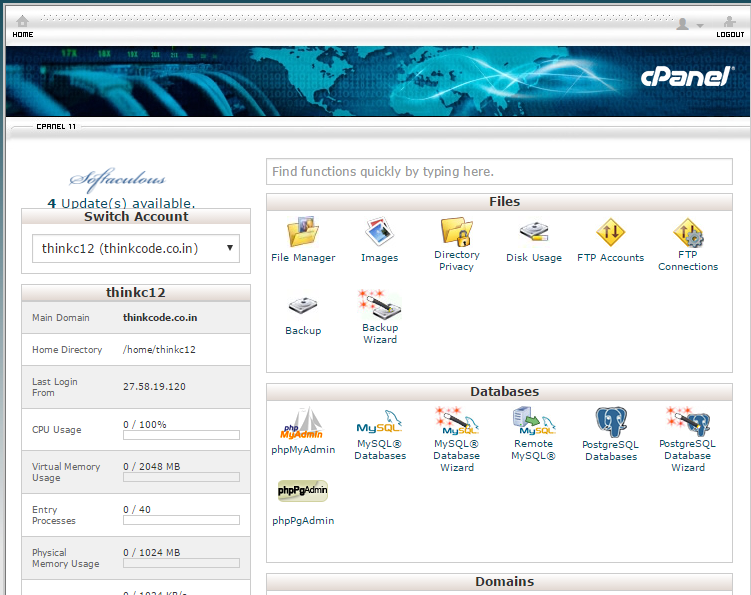Open the Disk Usage icon
Image resolution: width=751 pixels, height=595 pixels.
534,231
